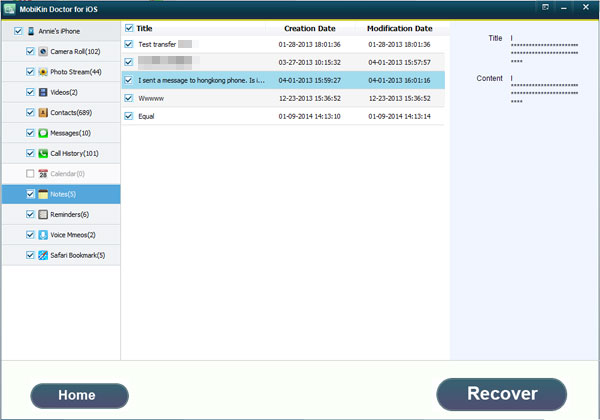Screen dimensions: 600x420
Task: Click the Recover button
Action: click(x=502, y=394)
